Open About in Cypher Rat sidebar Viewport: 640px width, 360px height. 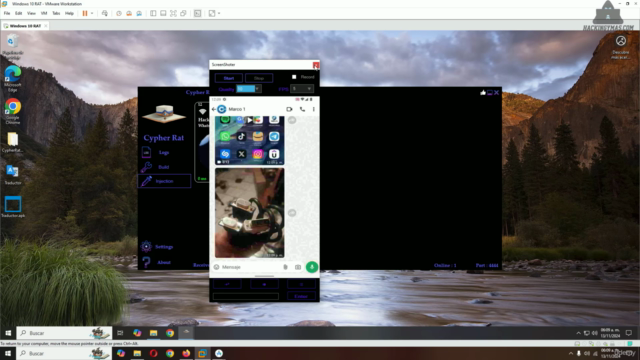click(164, 262)
